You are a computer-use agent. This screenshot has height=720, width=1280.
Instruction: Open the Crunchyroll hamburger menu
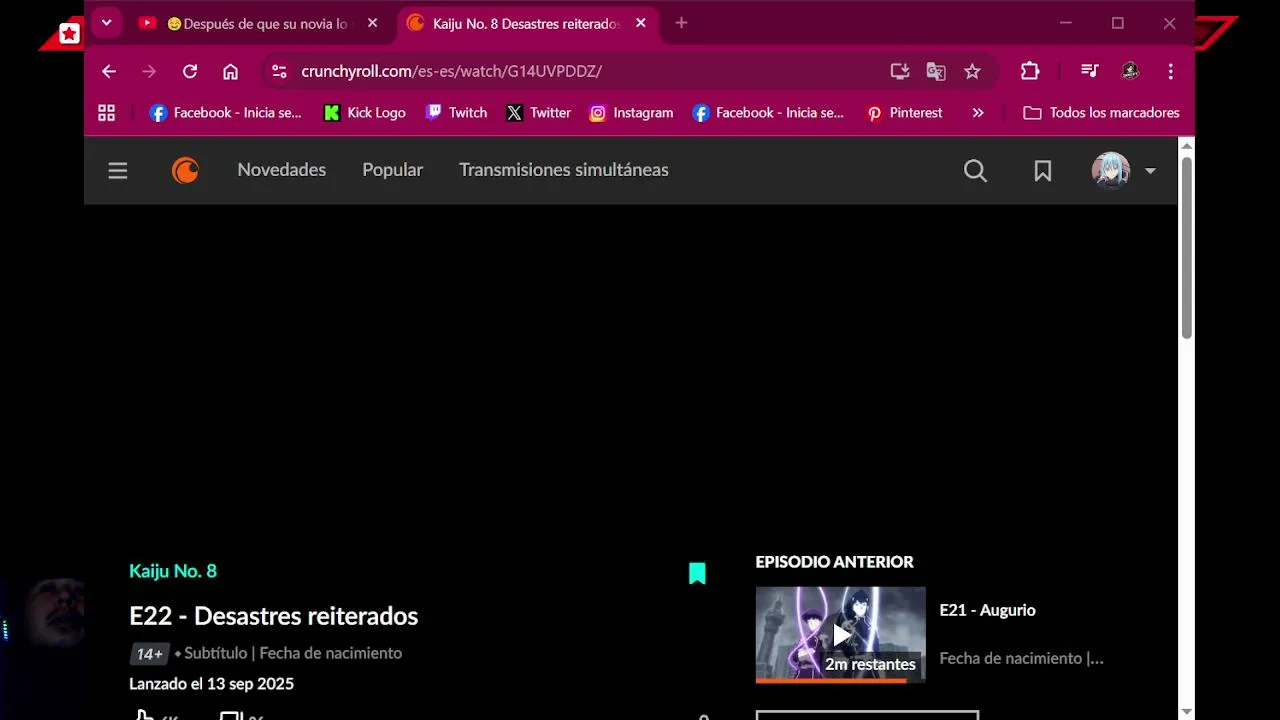pyautogui.click(x=118, y=171)
